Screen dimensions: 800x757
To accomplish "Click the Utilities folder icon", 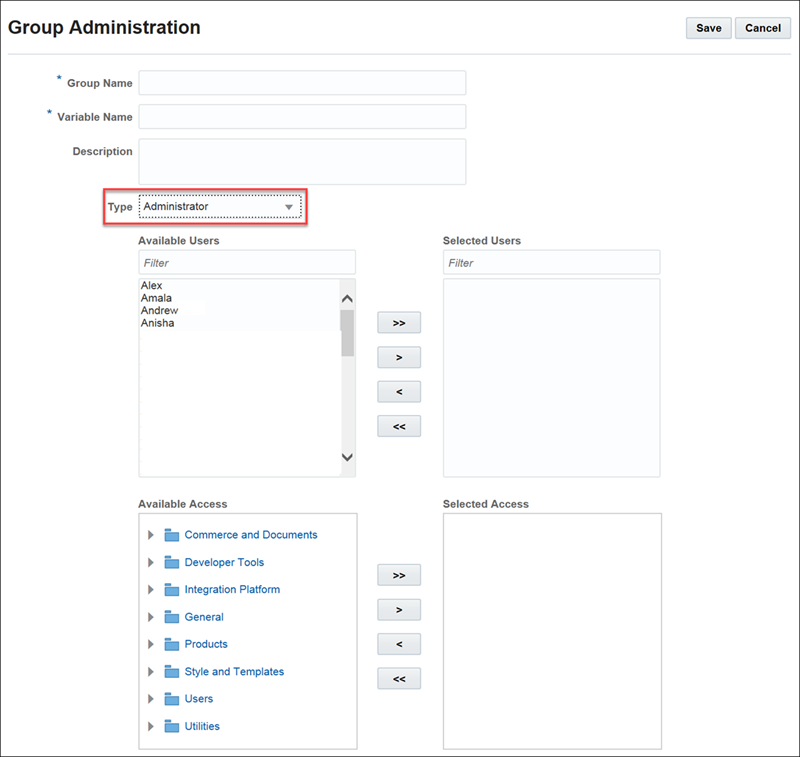I will click(171, 726).
